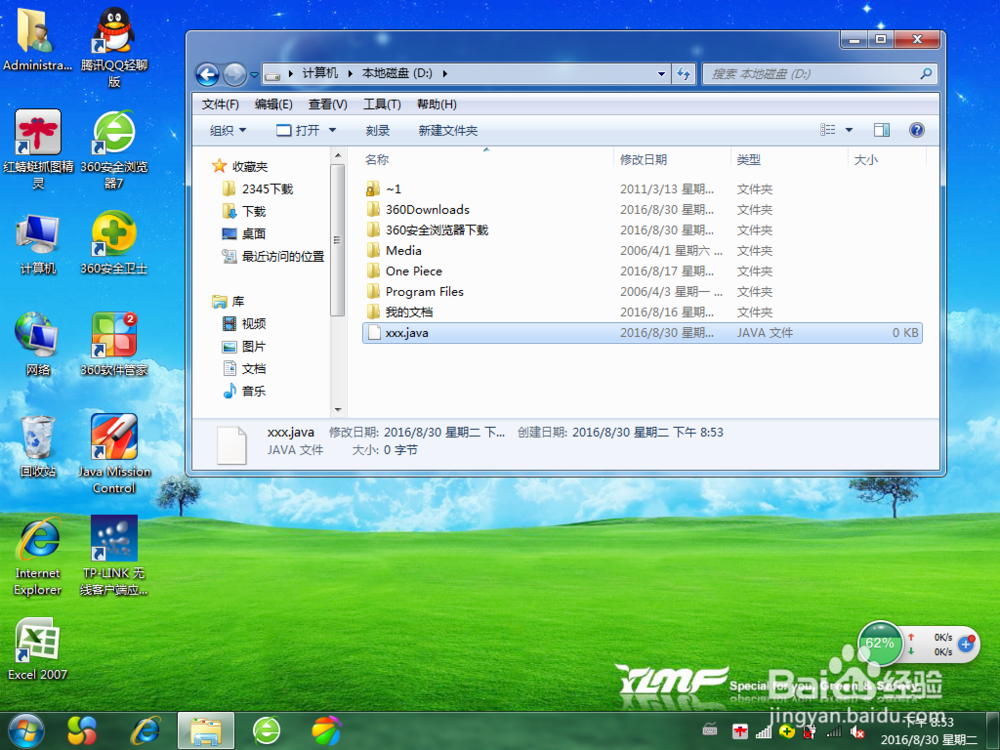This screenshot has width=1000, height=750.
Task: Expand the address bar history dropdown
Action: coord(661,74)
